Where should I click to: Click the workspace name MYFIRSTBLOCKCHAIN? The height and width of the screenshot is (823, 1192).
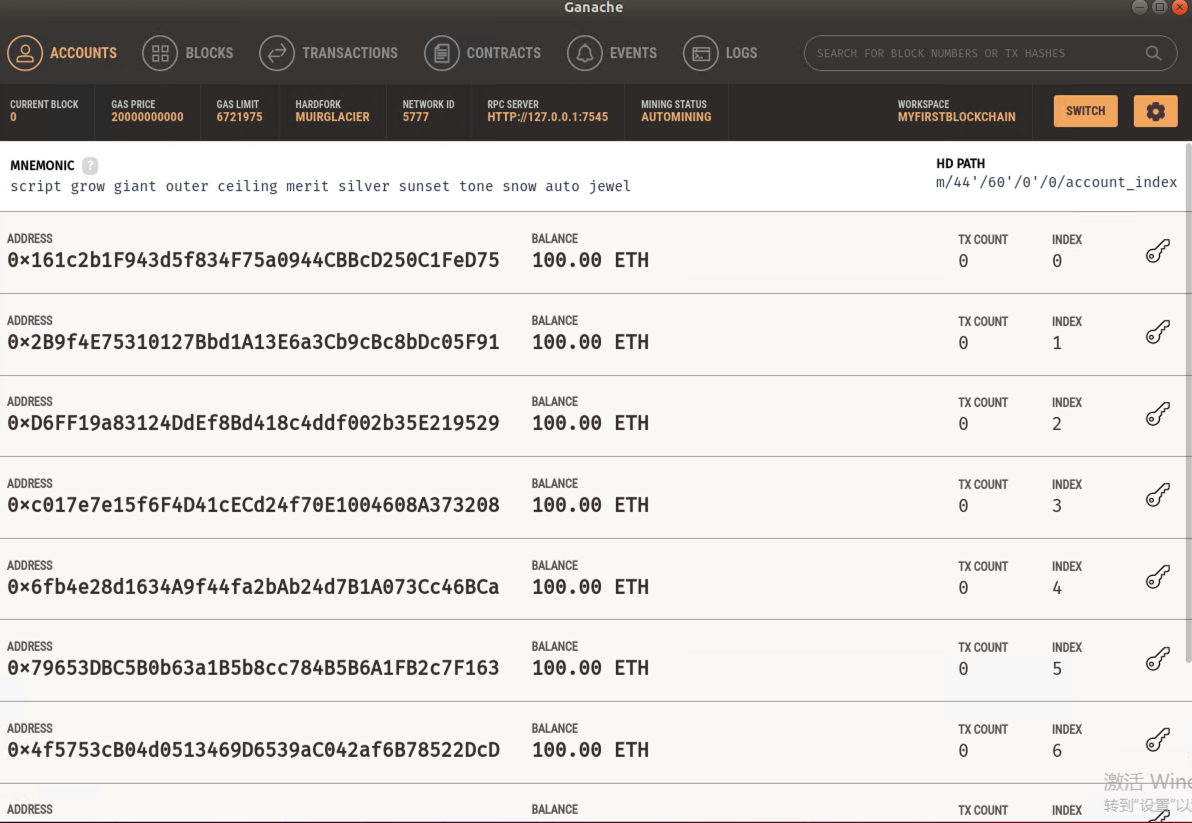coord(956,117)
